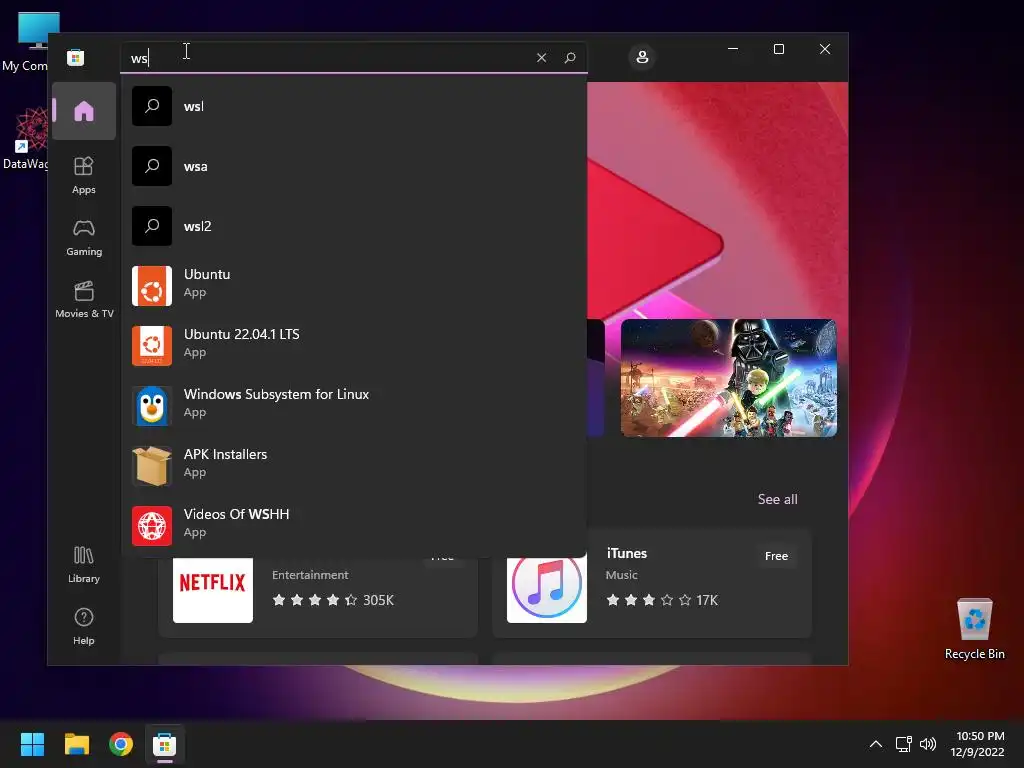Open Help in the sidebar
Viewport: 1024px width, 768px height.
[84, 626]
